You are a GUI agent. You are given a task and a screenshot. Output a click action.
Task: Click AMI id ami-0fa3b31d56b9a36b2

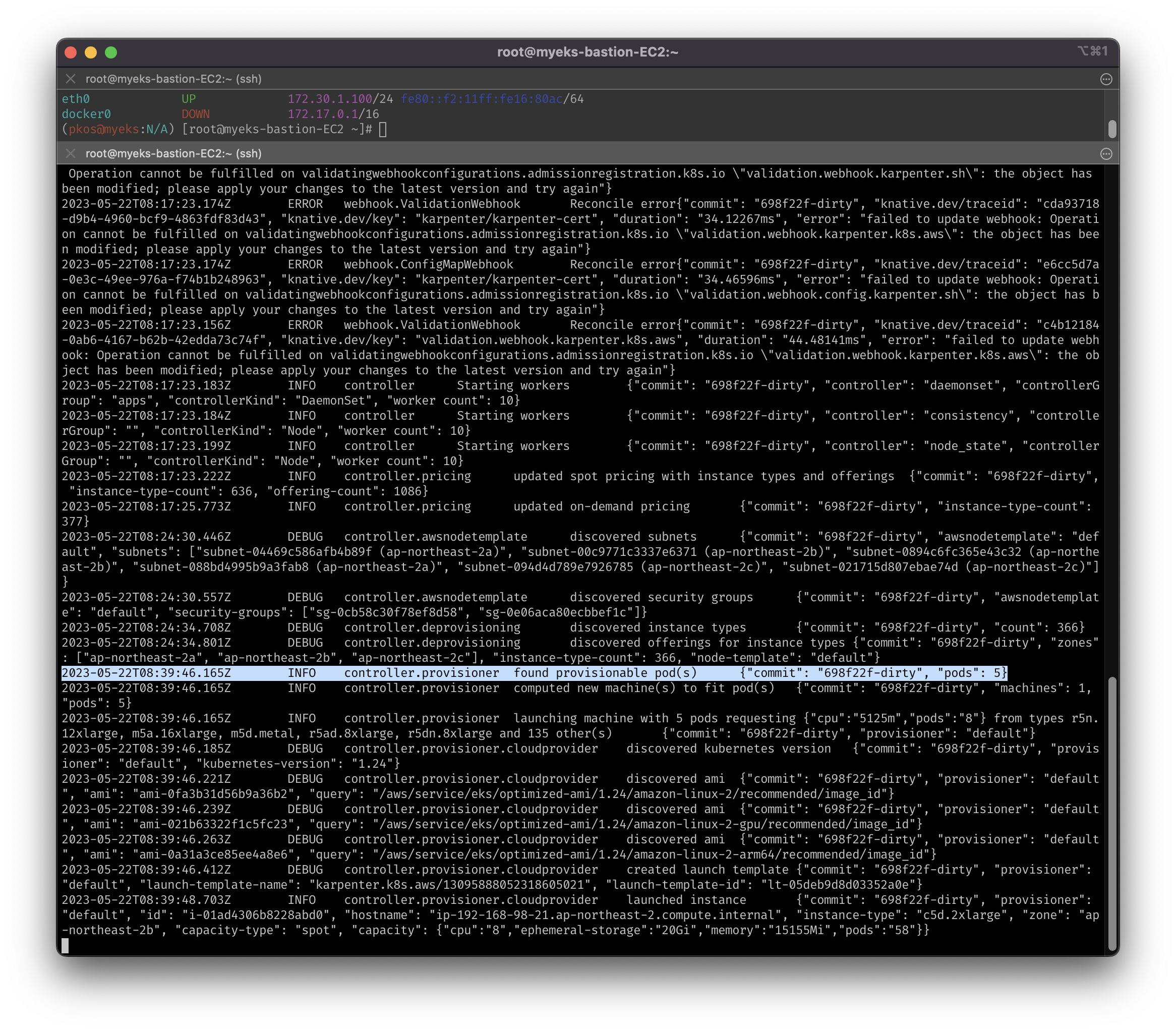pos(213,794)
